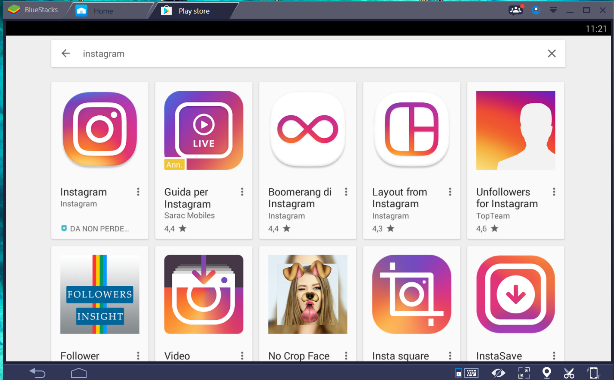614x380 pixels.
Task: Open the Video downloader app icon
Action: [x=204, y=294]
